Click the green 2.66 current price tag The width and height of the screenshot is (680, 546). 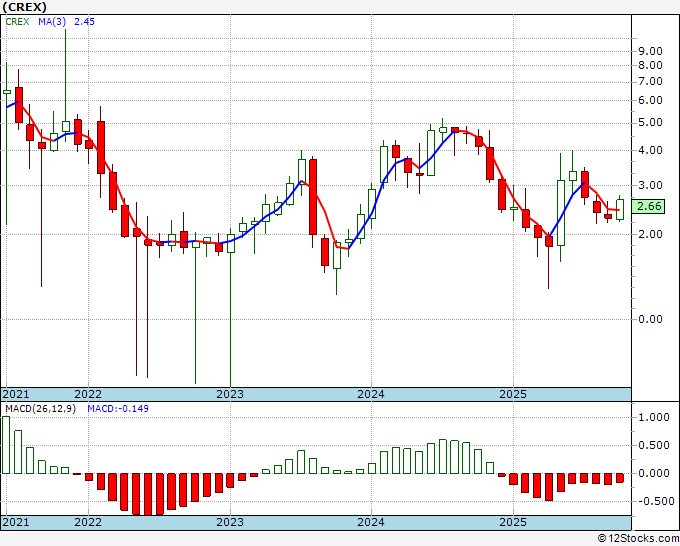pos(648,206)
